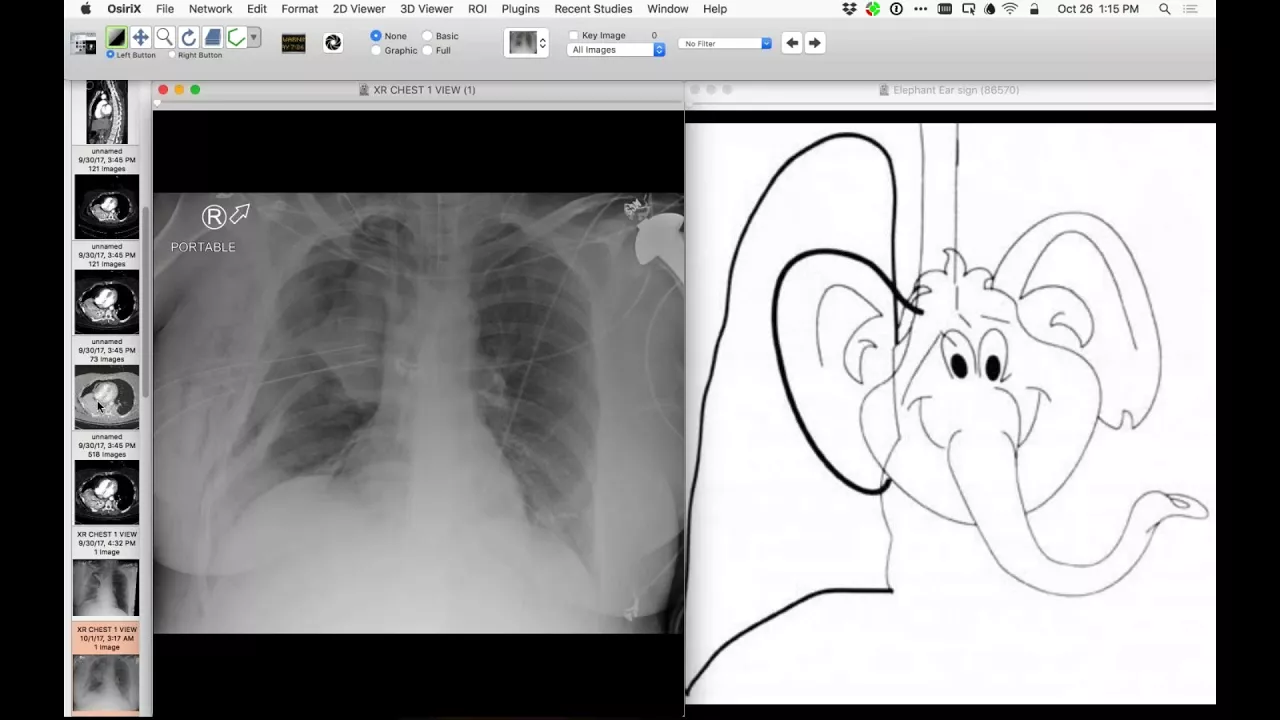This screenshot has height=720, width=1280.
Task: Click the Elephant Ear sign window title
Action: coord(956,90)
